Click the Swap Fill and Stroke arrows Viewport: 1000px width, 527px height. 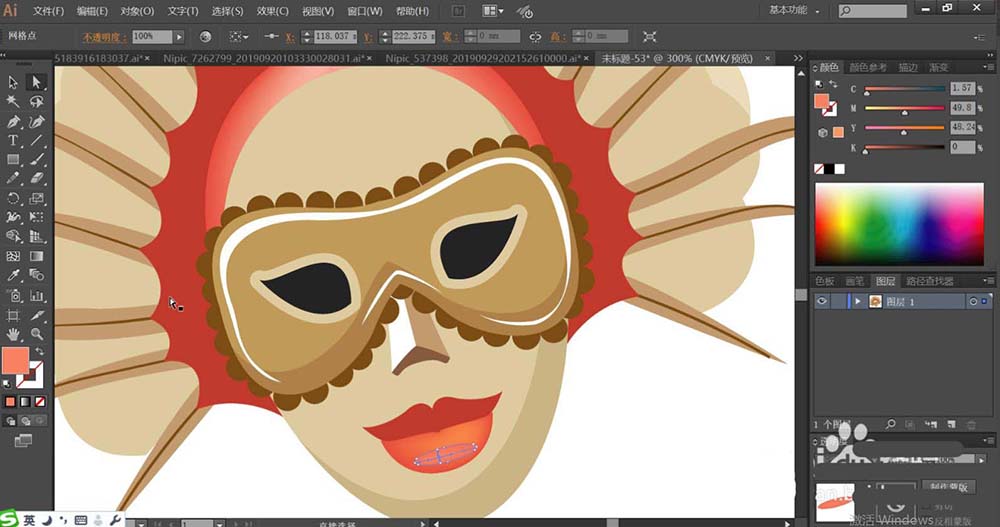38,351
